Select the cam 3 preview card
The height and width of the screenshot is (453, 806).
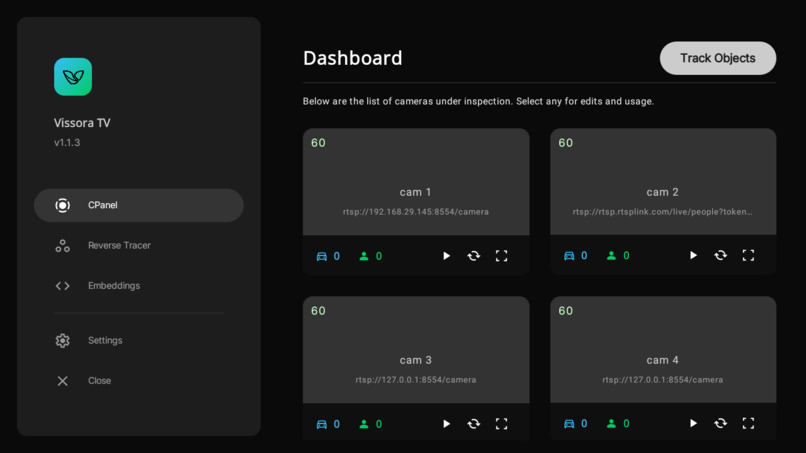point(416,350)
